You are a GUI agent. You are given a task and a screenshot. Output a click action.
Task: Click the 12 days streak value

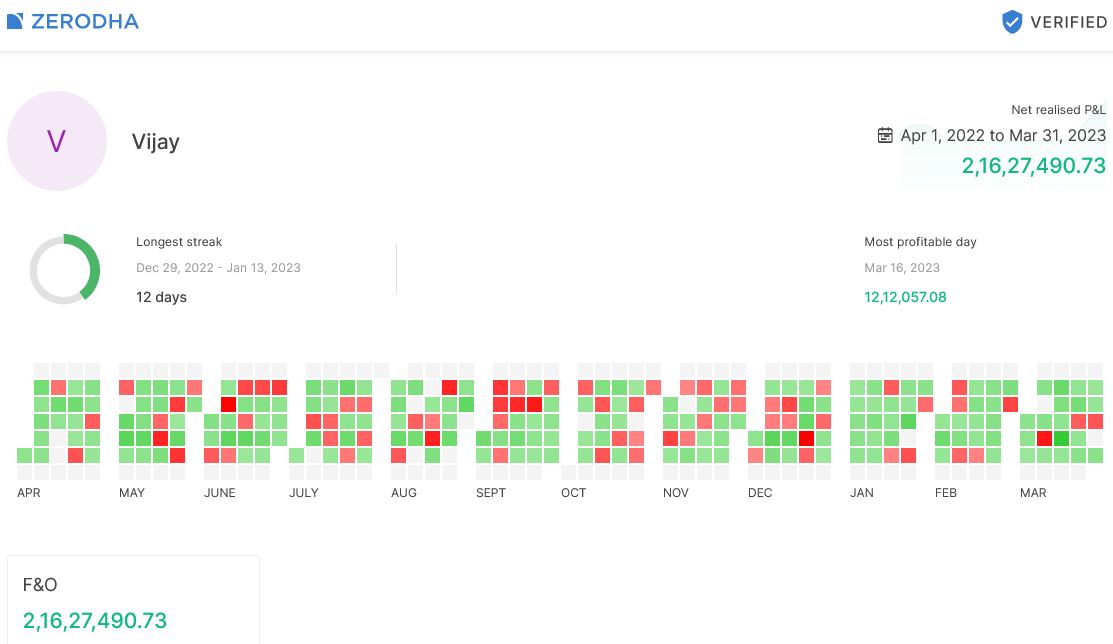161,297
